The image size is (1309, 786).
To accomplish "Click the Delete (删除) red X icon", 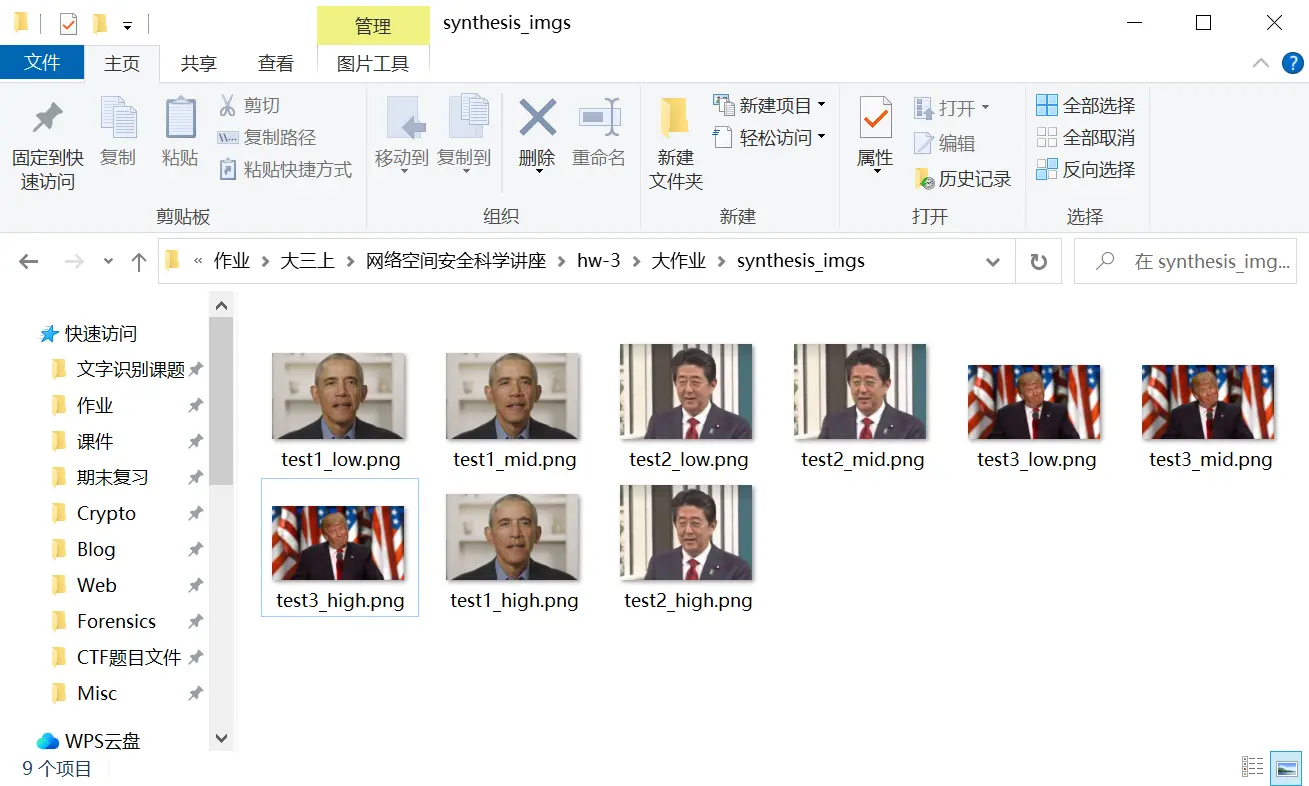I will click(537, 119).
